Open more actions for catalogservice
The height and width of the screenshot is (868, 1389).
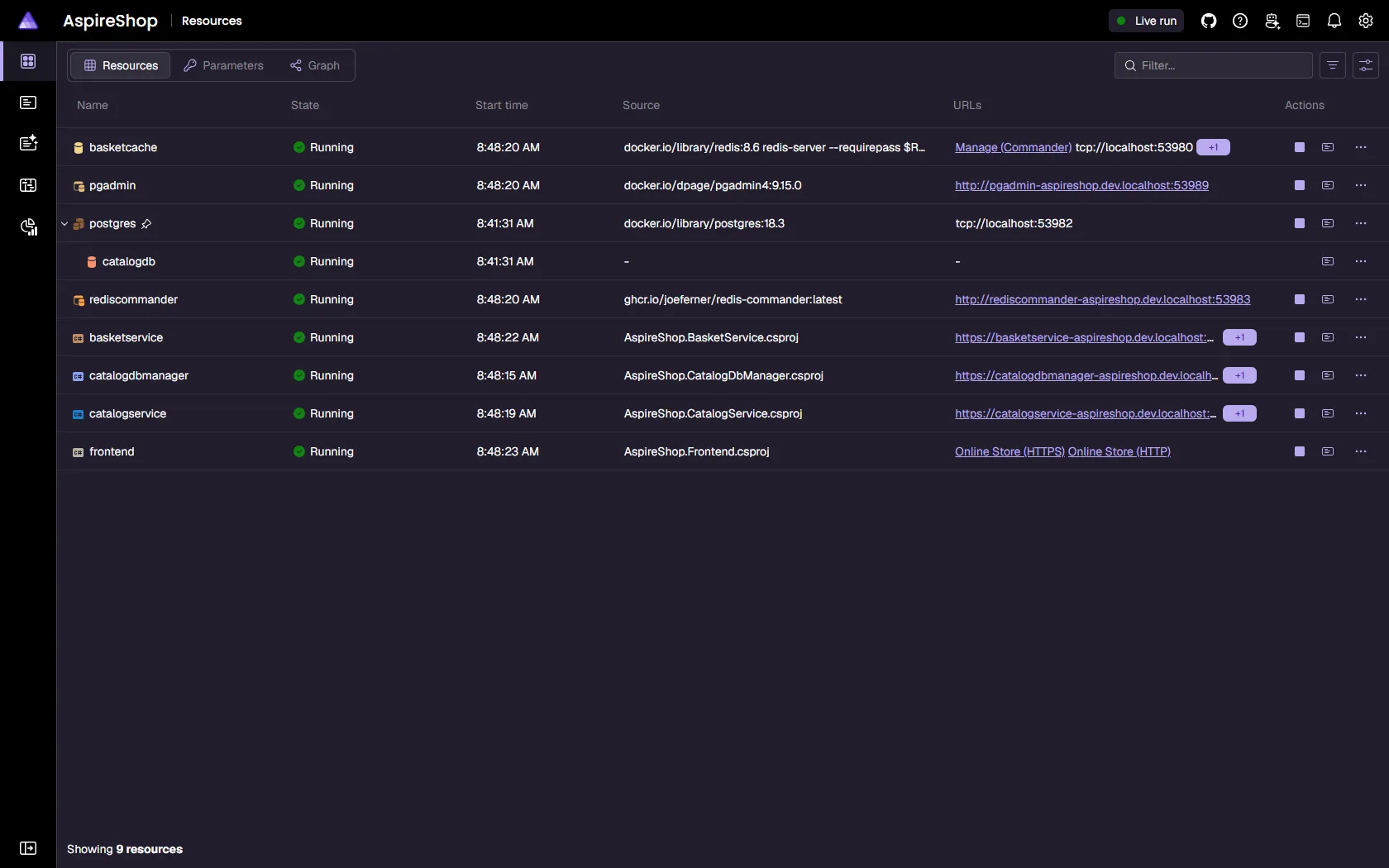(x=1361, y=413)
